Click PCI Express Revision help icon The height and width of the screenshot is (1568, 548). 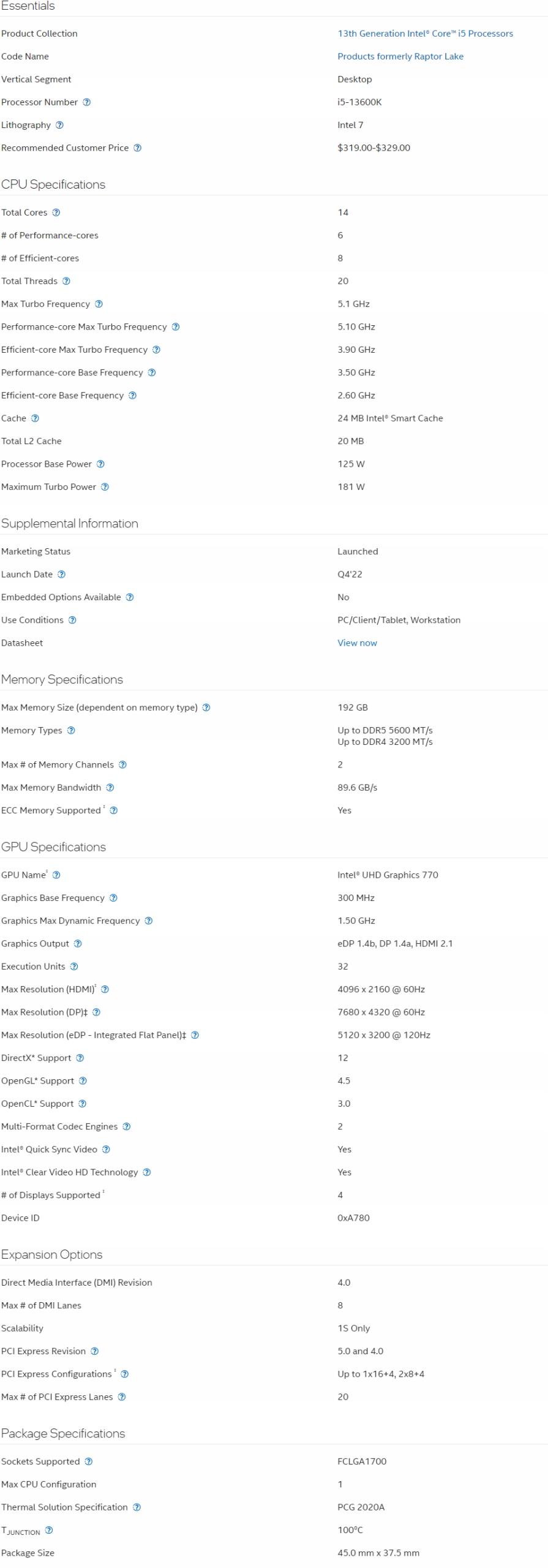pos(94,1351)
